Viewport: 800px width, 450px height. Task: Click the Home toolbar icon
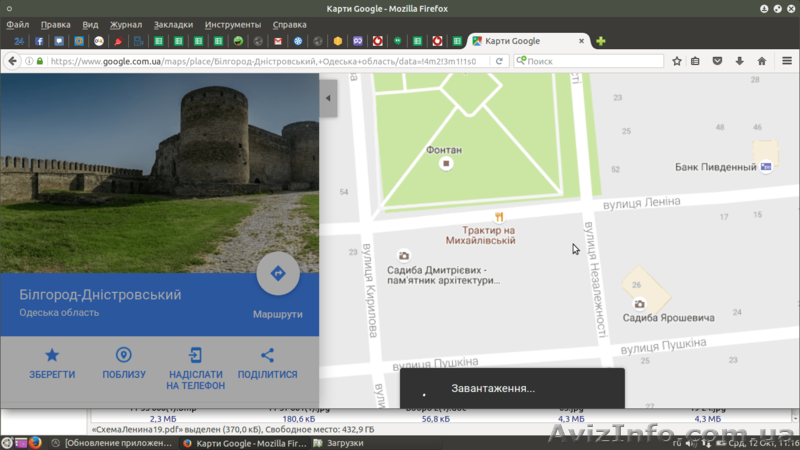click(x=762, y=61)
